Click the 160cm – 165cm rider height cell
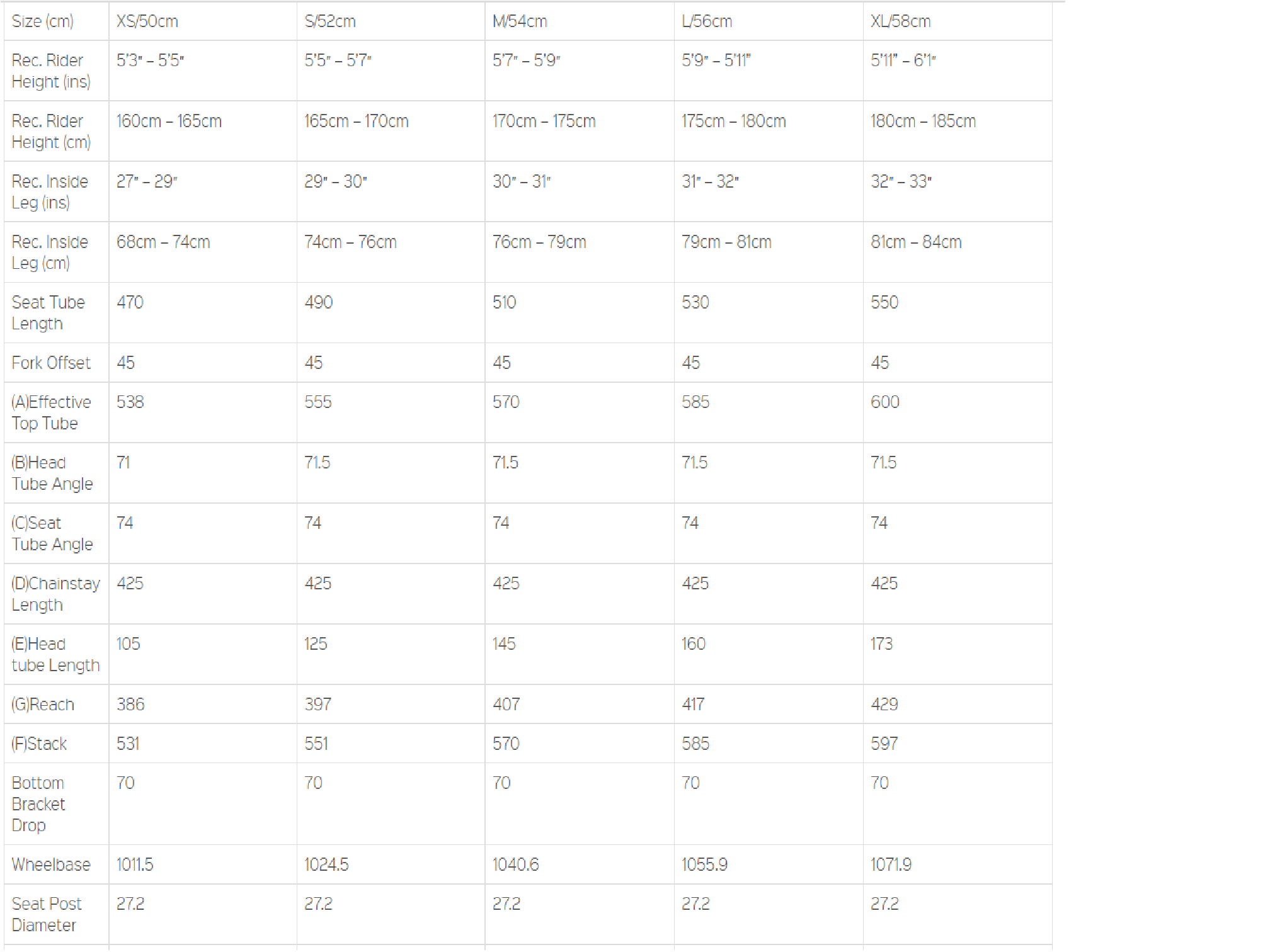This screenshot has width=1270, height=952. [x=169, y=121]
